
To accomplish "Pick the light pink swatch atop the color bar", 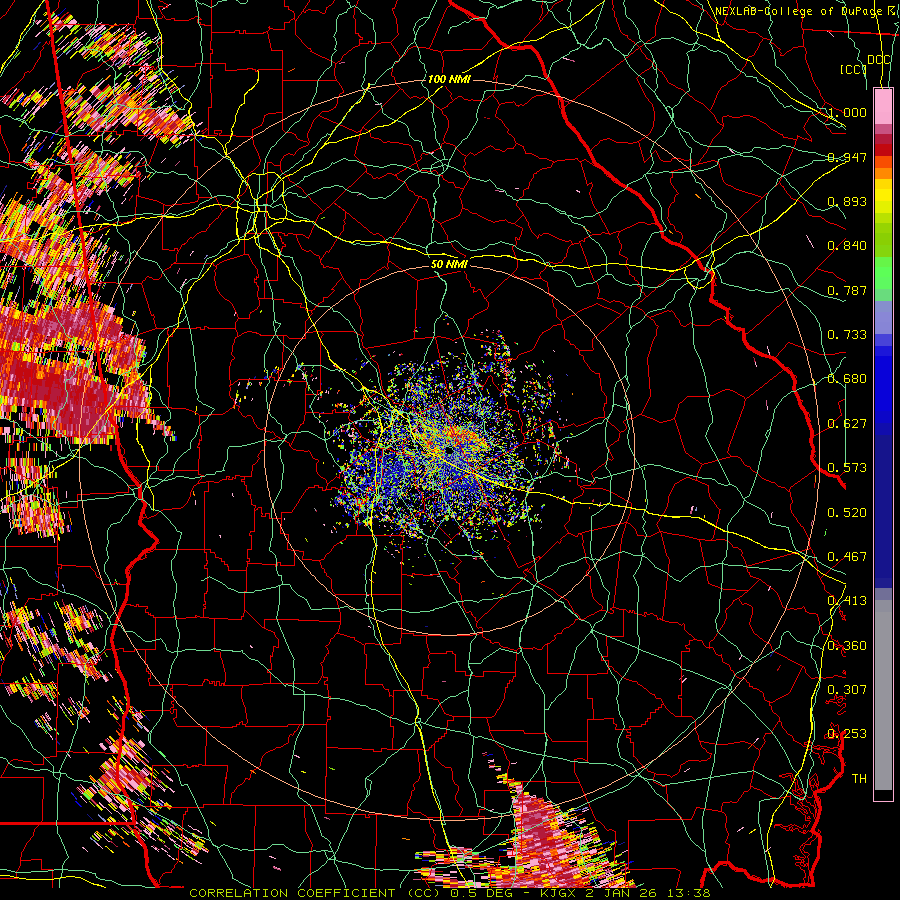I will tap(883, 106).
